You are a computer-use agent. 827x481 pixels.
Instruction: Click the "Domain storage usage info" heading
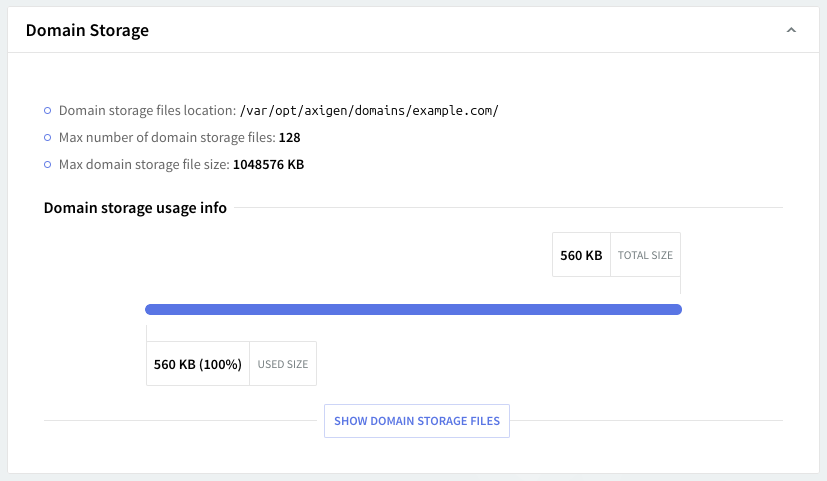(x=135, y=208)
